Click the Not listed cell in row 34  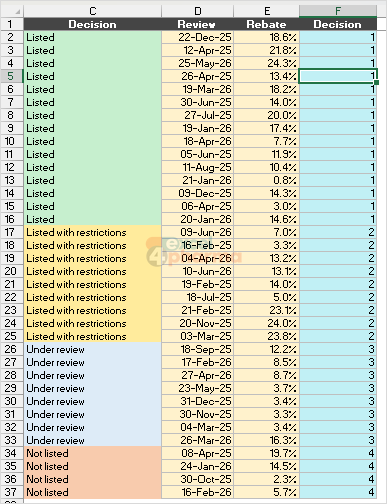(x=93, y=453)
